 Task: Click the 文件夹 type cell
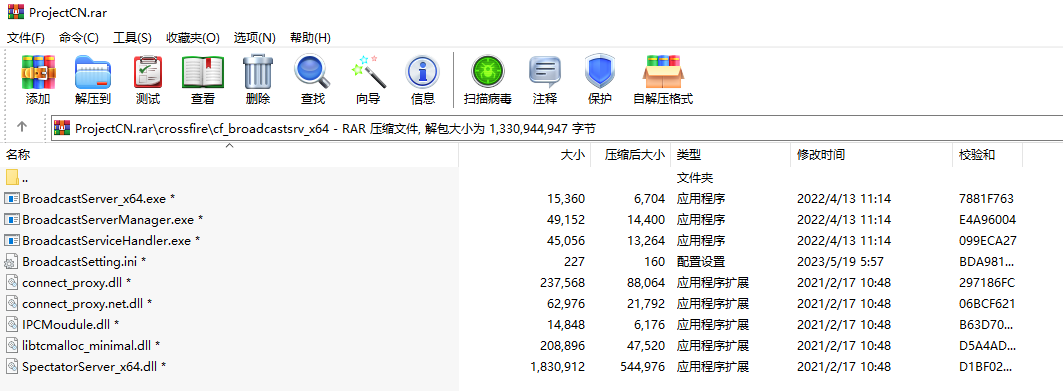[695, 178]
